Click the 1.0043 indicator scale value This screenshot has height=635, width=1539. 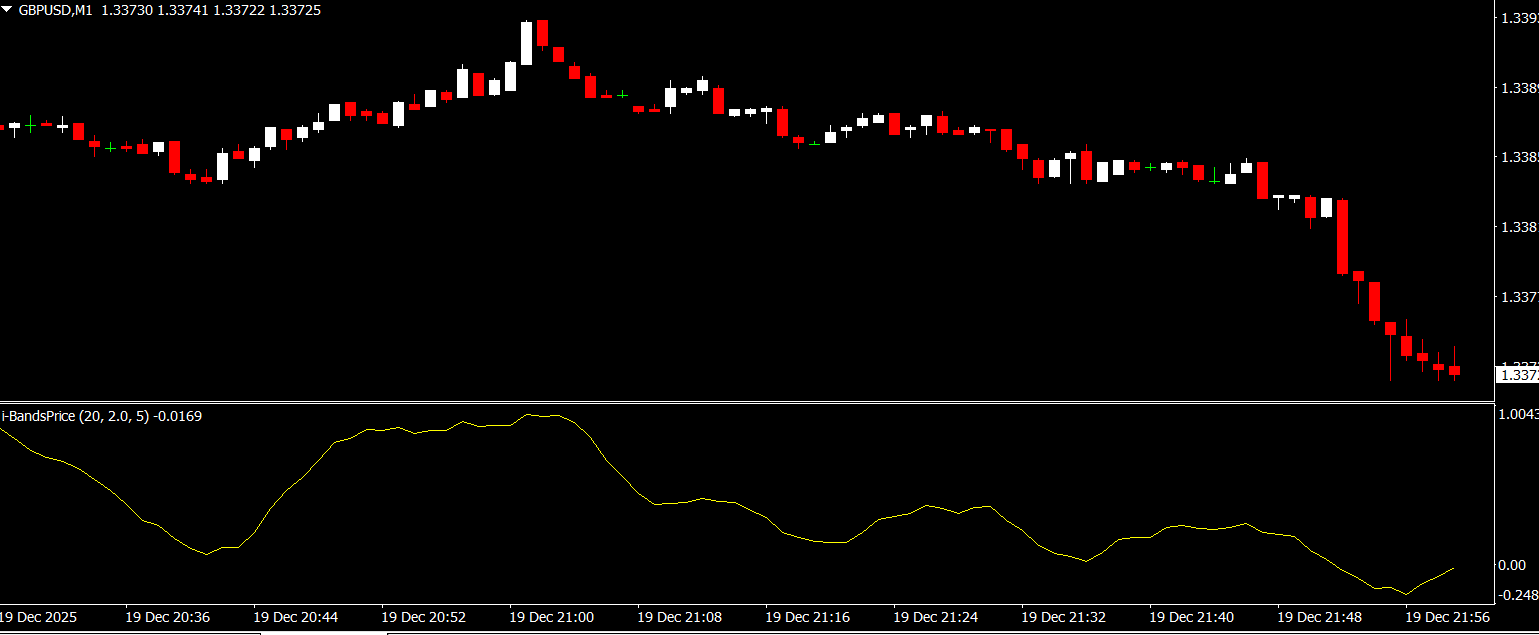pos(1519,414)
